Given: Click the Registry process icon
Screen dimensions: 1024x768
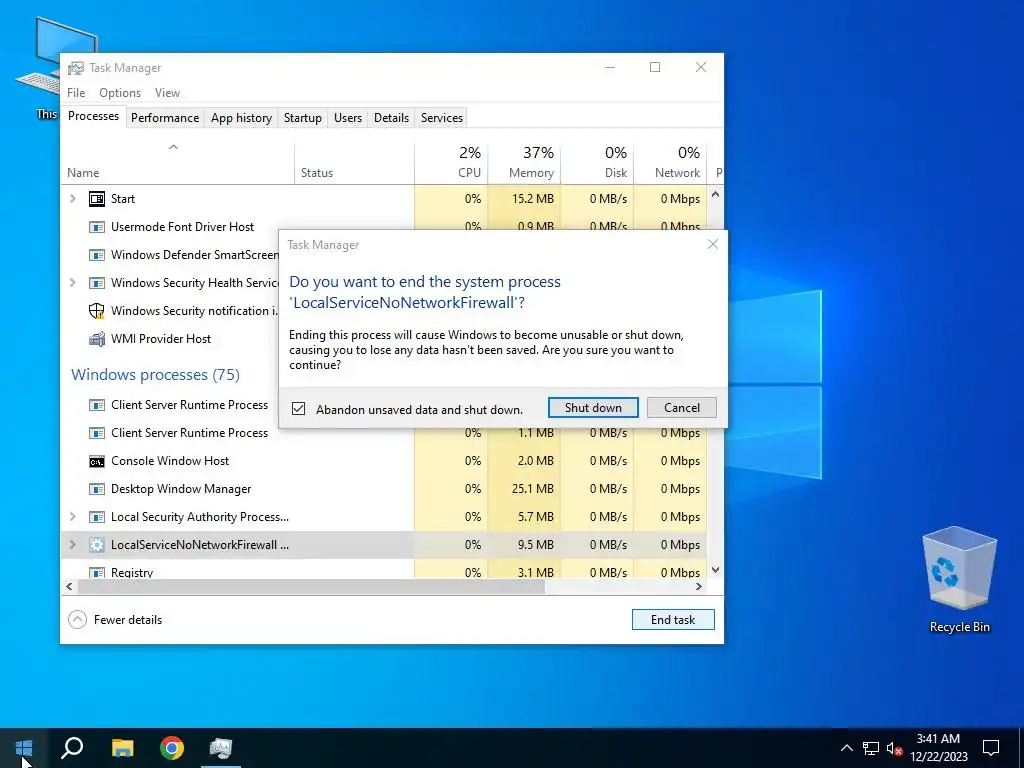Looking at the screenshot, I should click(x=97, y=573).
